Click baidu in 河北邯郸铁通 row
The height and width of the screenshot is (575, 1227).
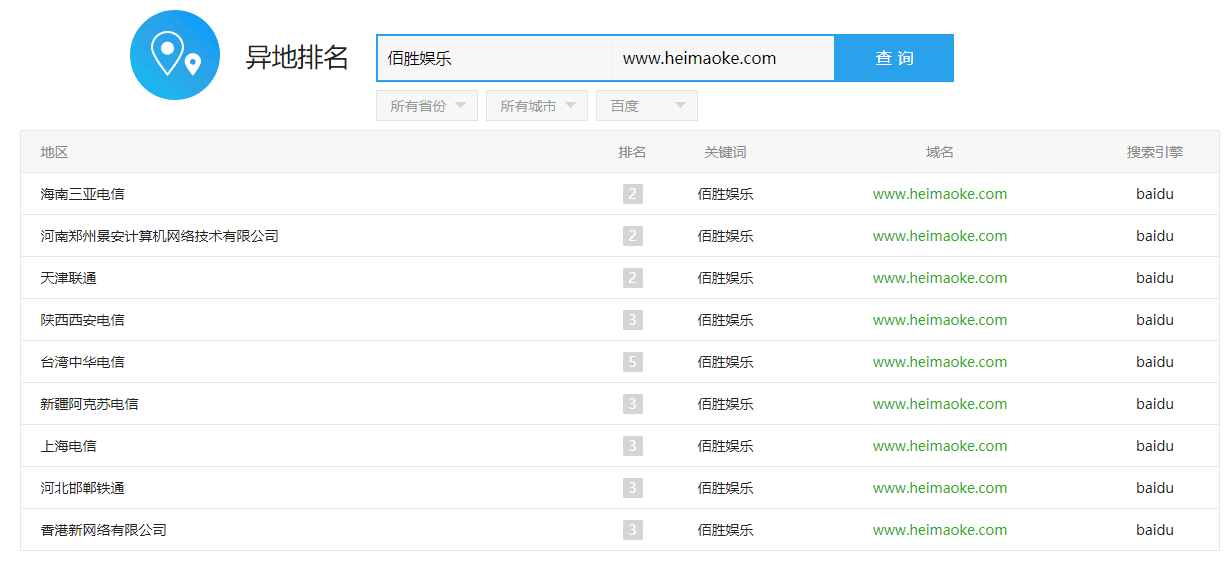pyautogui.click(x=1155, y=488)
